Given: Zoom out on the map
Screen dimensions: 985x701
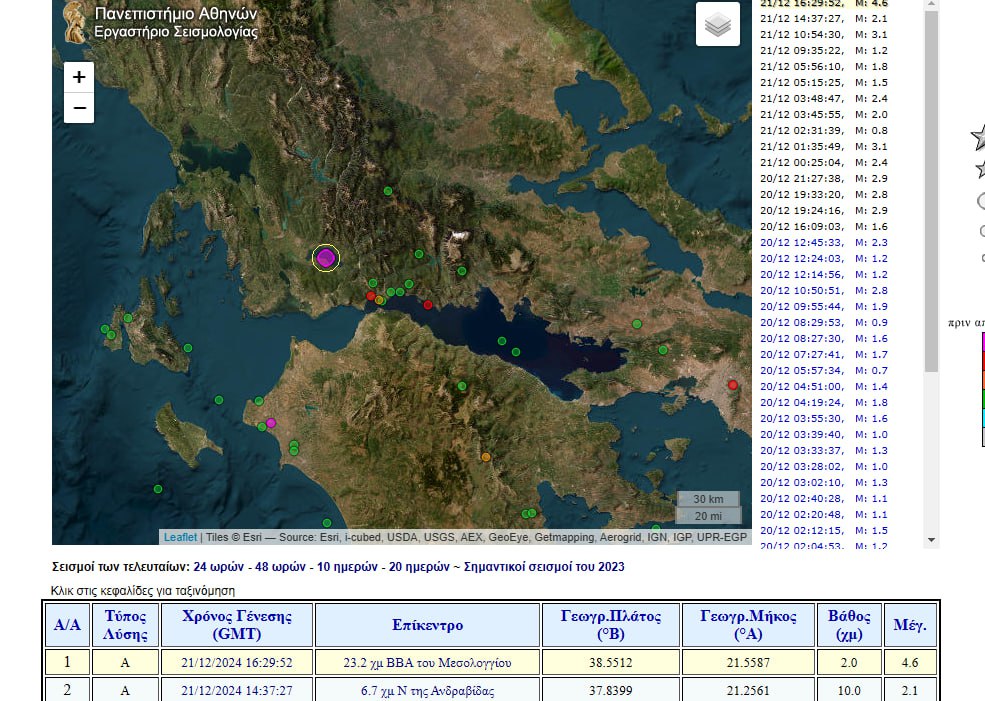Looking at the screenshot, I should (79, 108).
